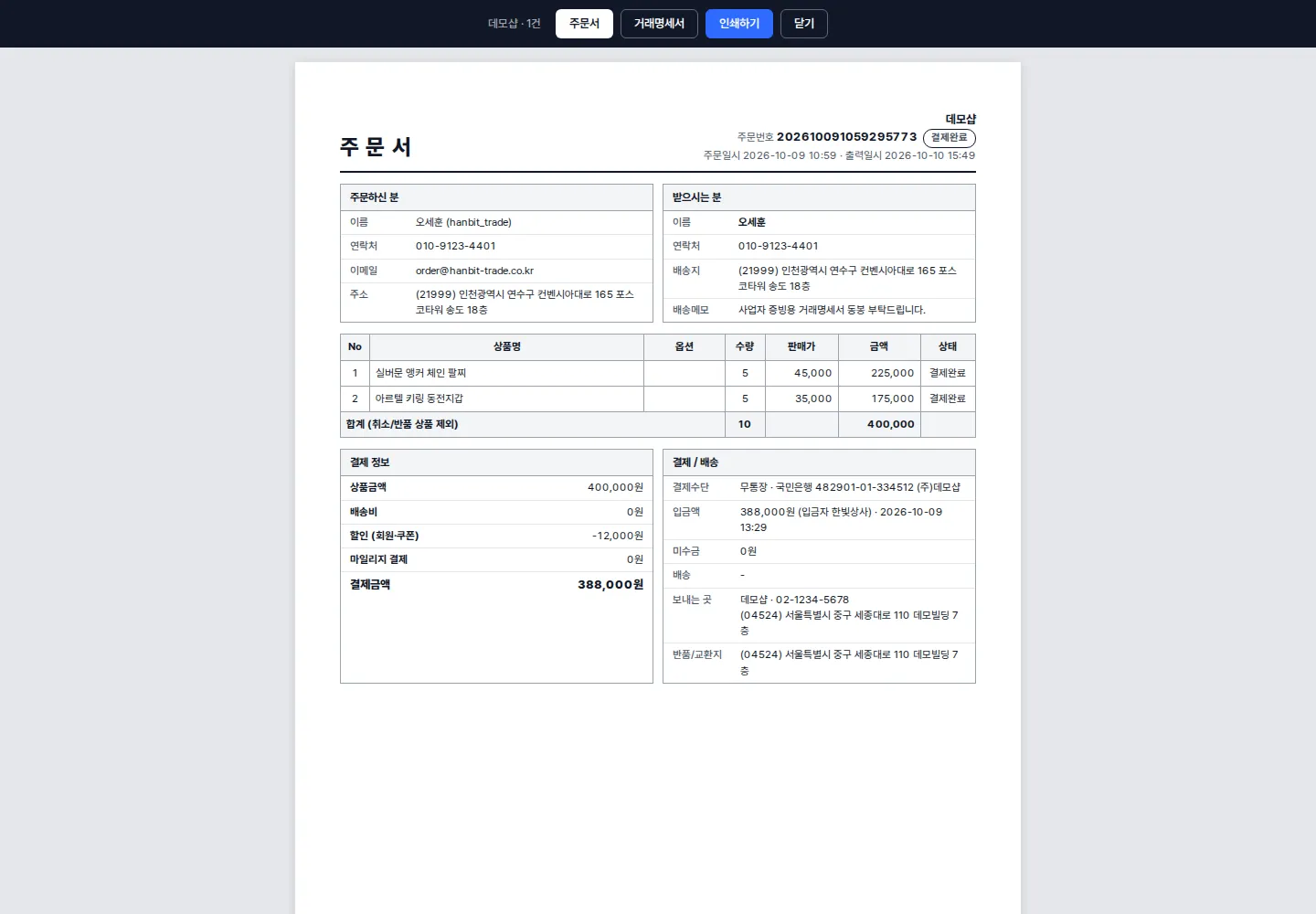Select the bold recipient name 오세훈
The width and height of the screenshot is (1316, 914).
pos(752,222)
